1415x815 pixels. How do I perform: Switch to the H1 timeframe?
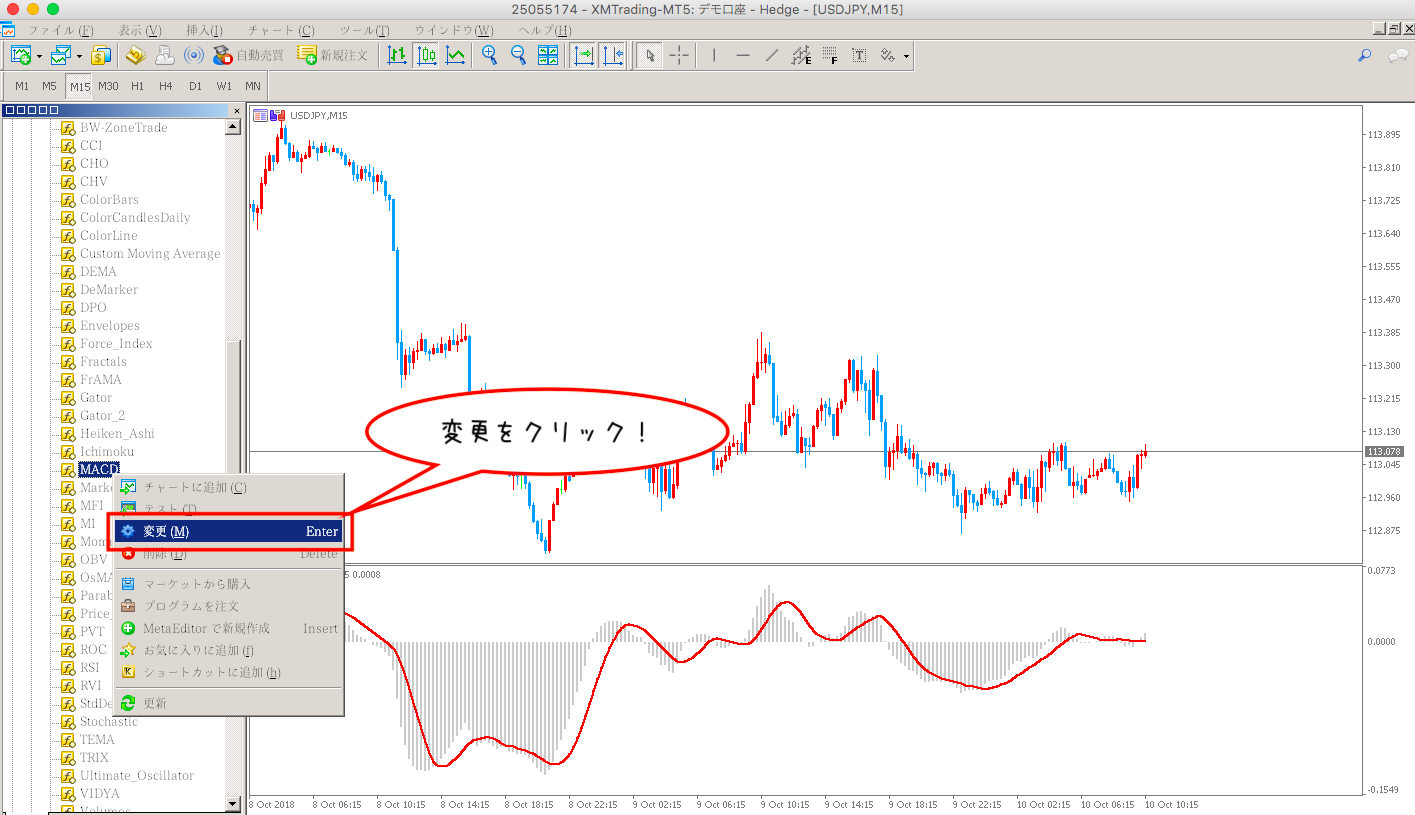point(137,86)
